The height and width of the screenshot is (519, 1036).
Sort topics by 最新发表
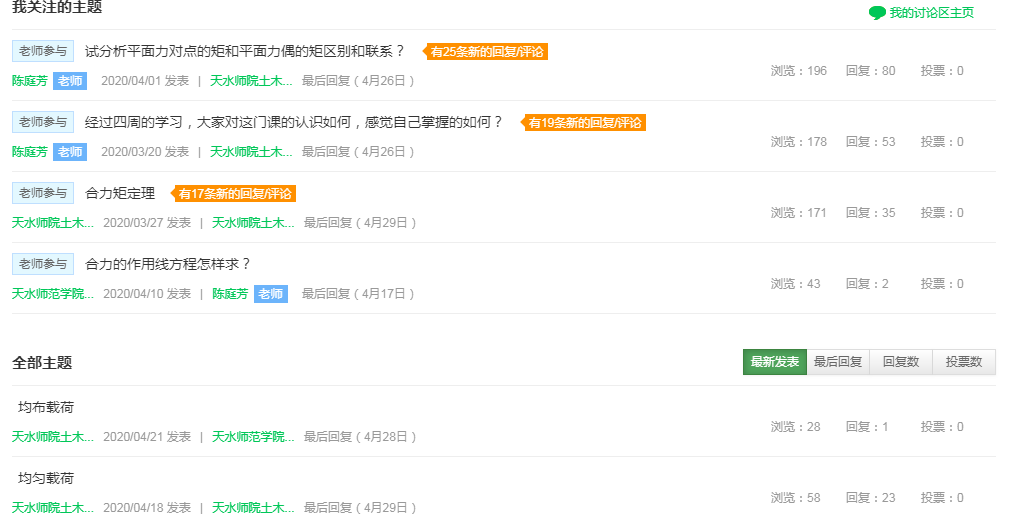(774, 362)
